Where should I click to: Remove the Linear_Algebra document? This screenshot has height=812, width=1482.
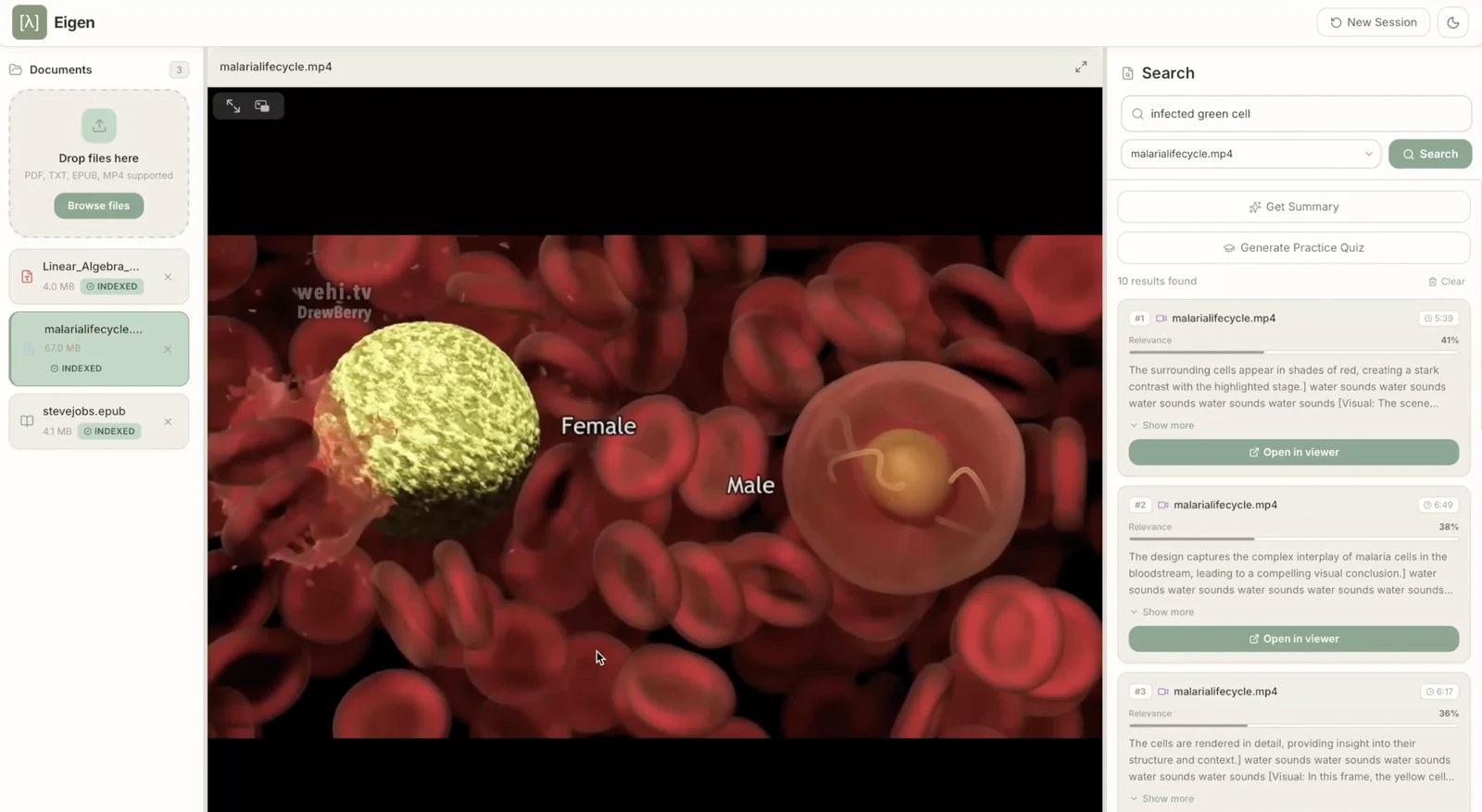tap(168, 277)
